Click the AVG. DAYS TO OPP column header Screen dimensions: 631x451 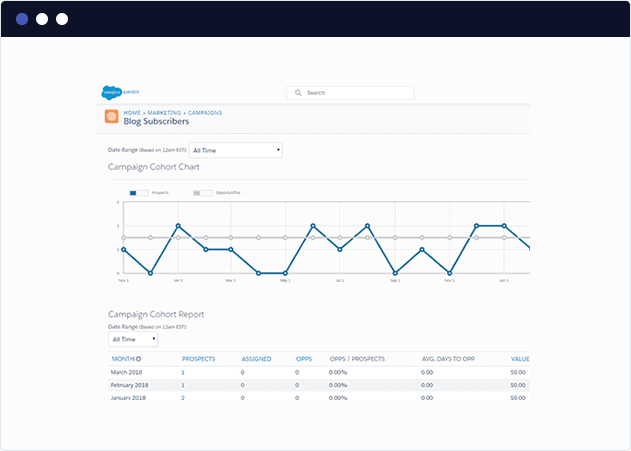[x=448, y=359]
